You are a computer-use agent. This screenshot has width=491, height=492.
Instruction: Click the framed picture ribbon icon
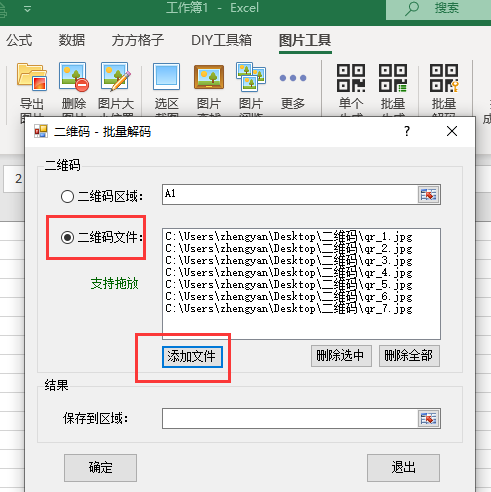pos(209,77)
